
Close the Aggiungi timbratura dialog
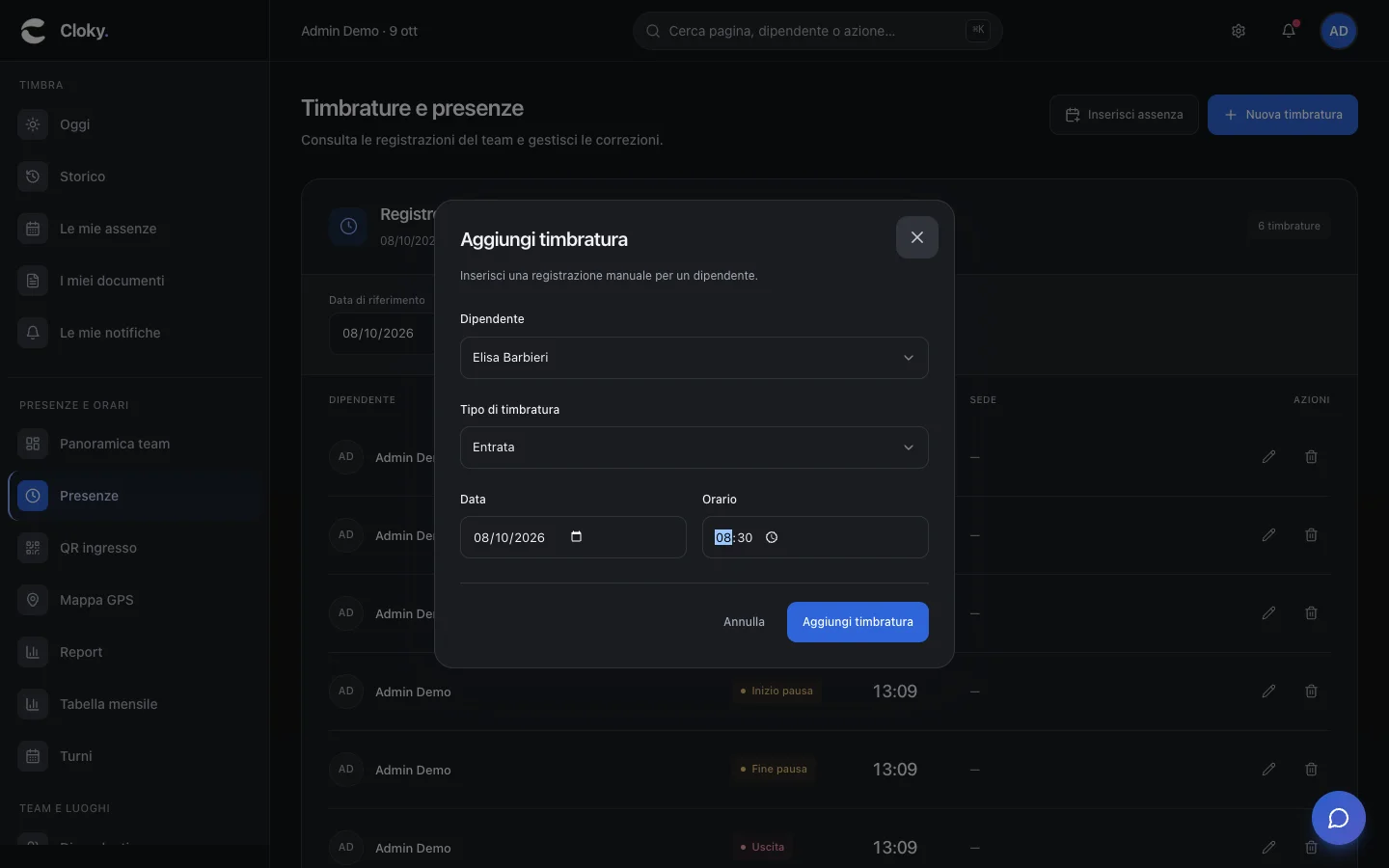(917, 237)
